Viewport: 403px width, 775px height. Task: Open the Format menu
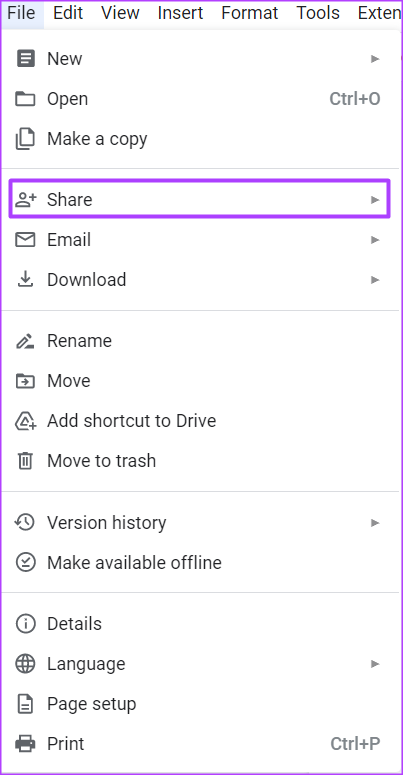click(250, 13)
